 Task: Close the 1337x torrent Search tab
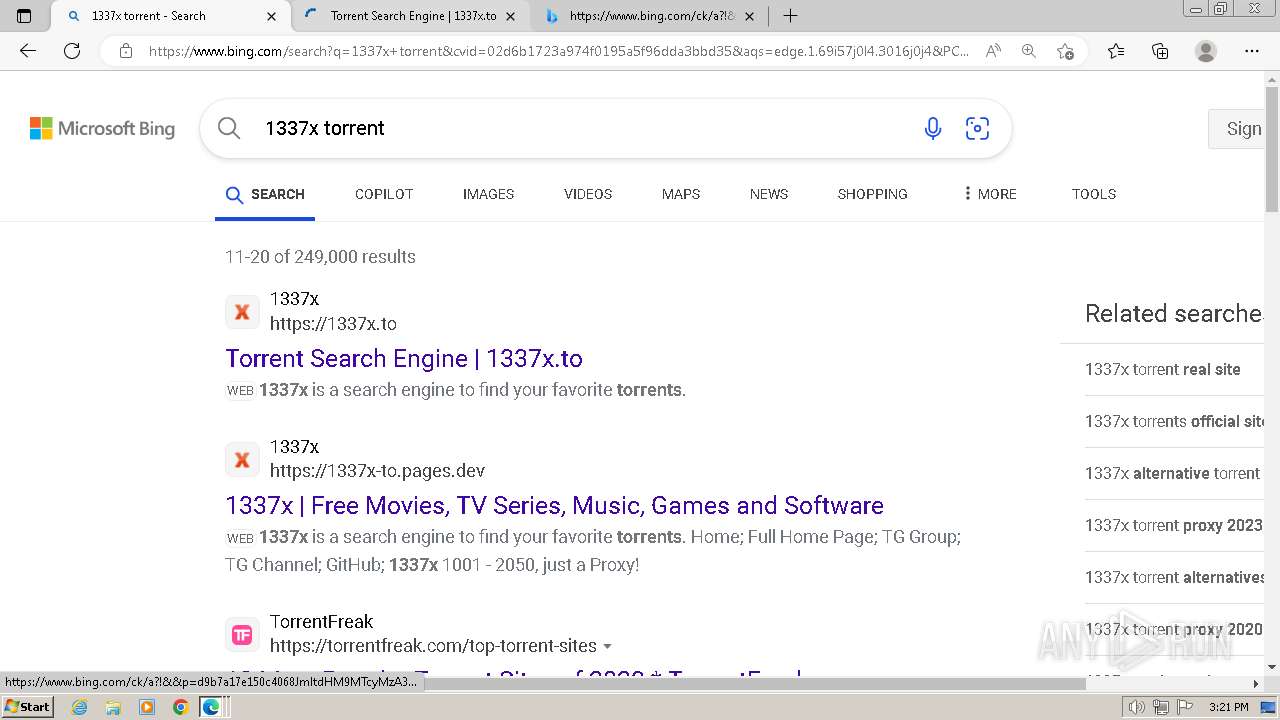(272, 16)
